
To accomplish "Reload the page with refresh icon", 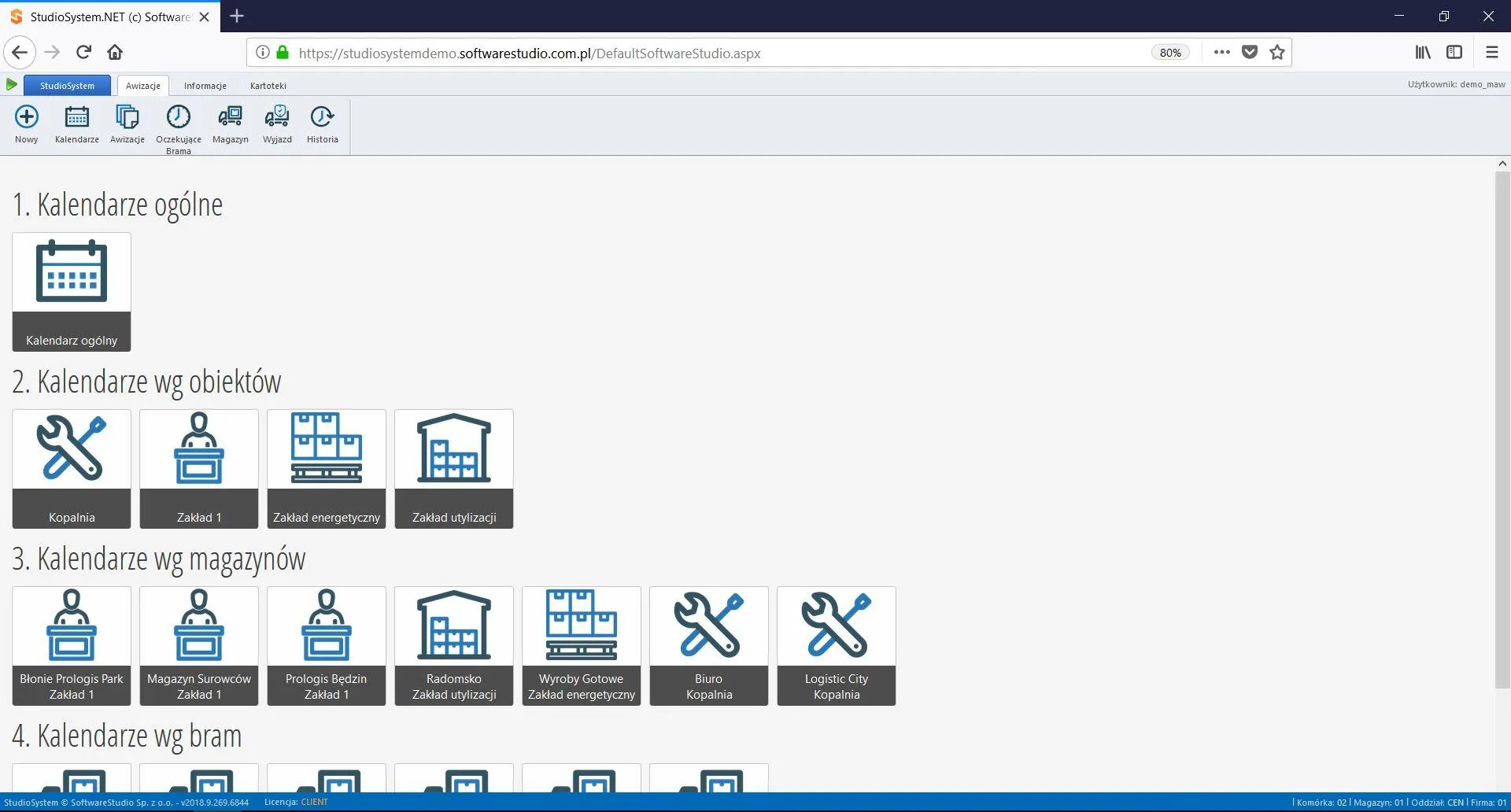I will pyautogui.click(x=83, y=53).
